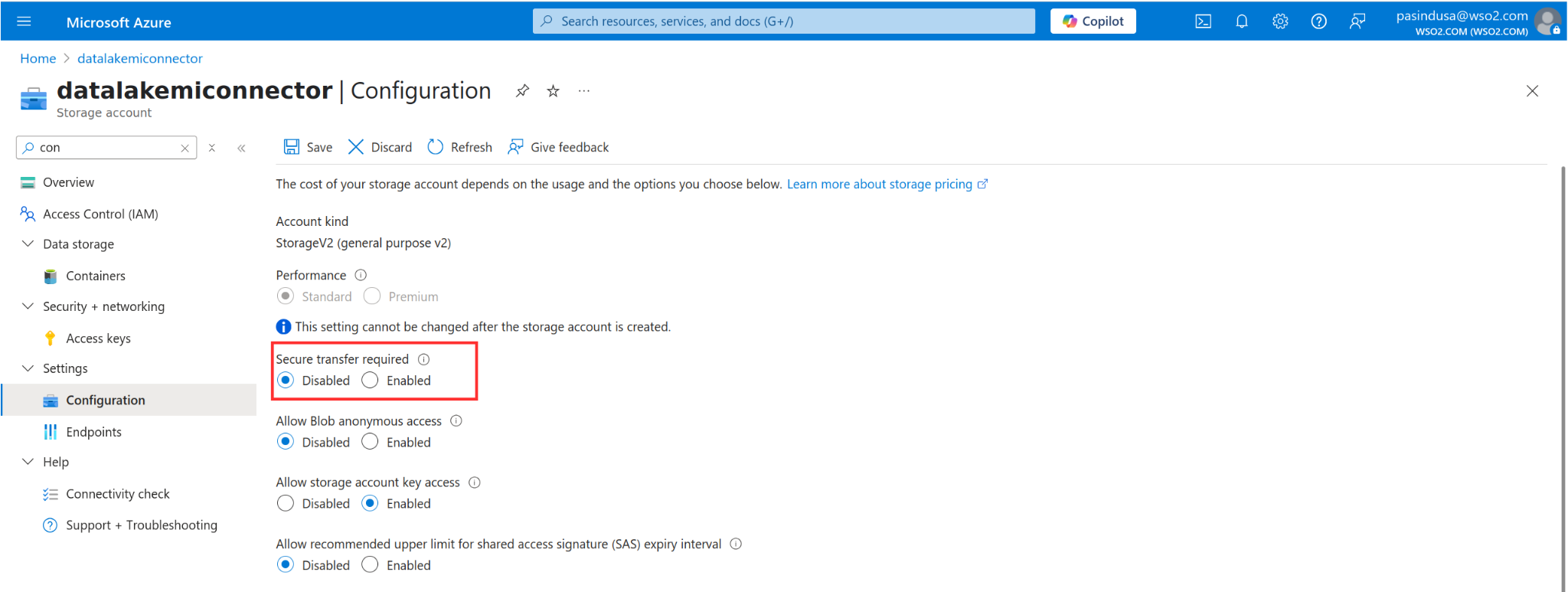Select Premium performance
Image resolution: width=1568 pixels, height=592 pixels.
(x=372, y=296)
